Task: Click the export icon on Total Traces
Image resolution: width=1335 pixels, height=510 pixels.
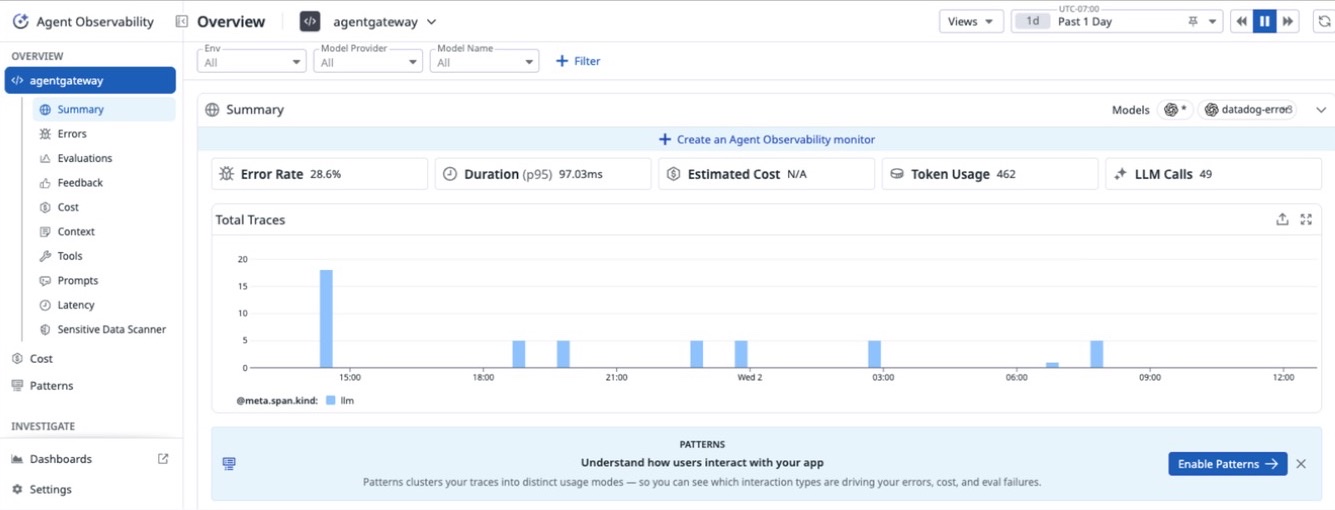Action: 1282,220
